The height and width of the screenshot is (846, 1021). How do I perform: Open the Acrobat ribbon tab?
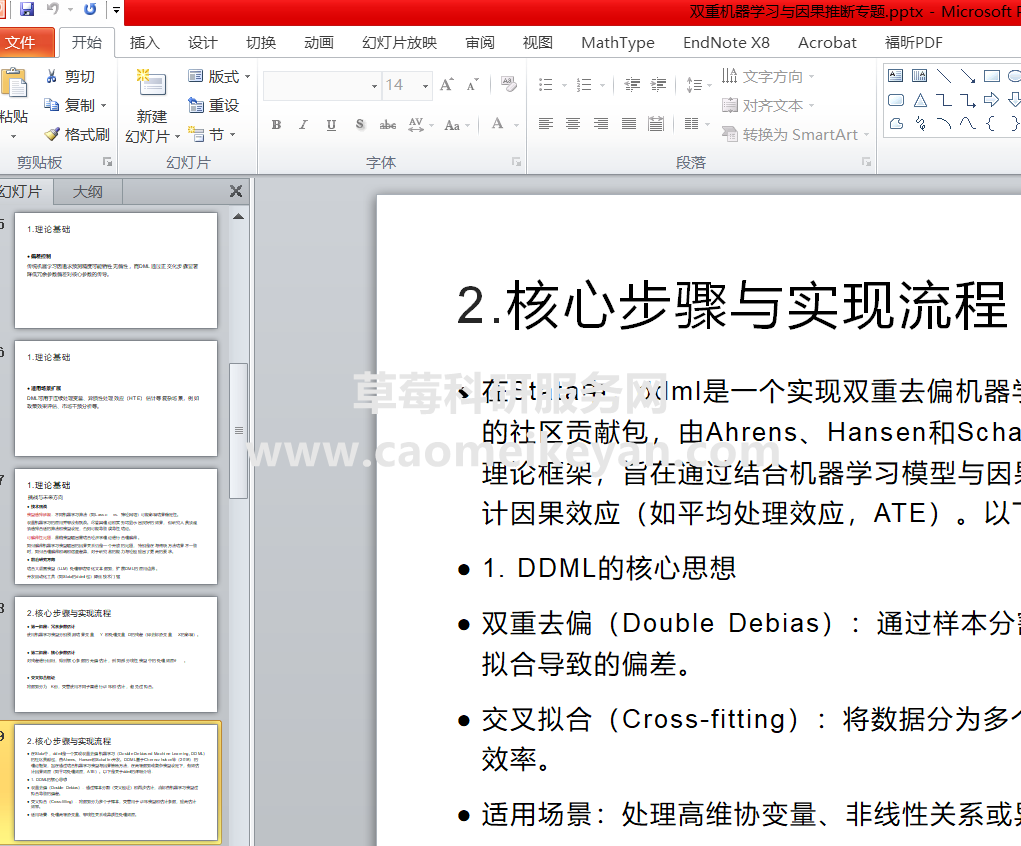(x=827, y=43)
